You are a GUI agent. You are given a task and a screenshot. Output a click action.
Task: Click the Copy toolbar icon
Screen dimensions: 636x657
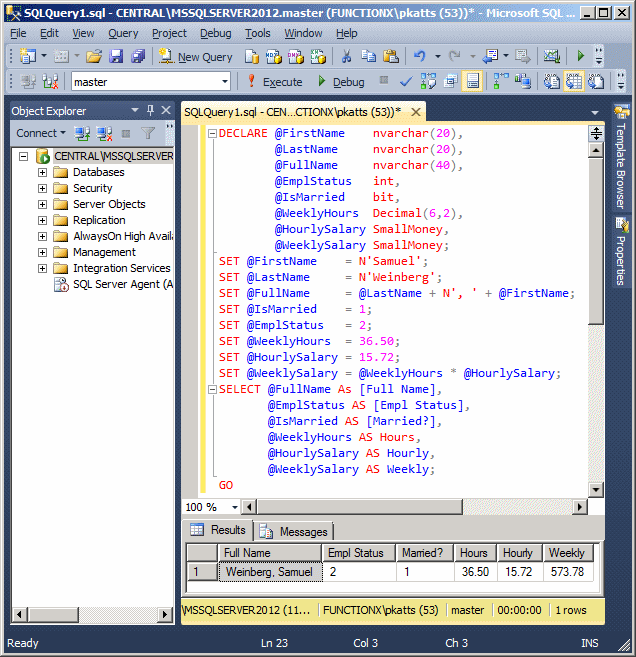369,56
